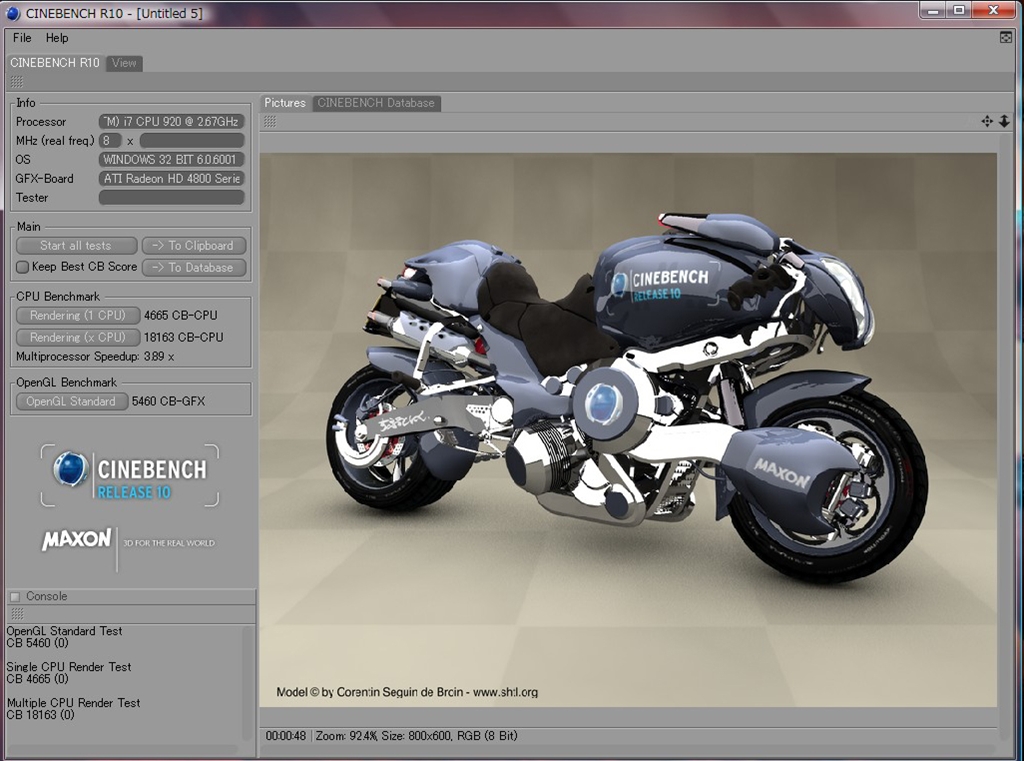
Task: Open the Help menu
Action: tap(57, 38)
